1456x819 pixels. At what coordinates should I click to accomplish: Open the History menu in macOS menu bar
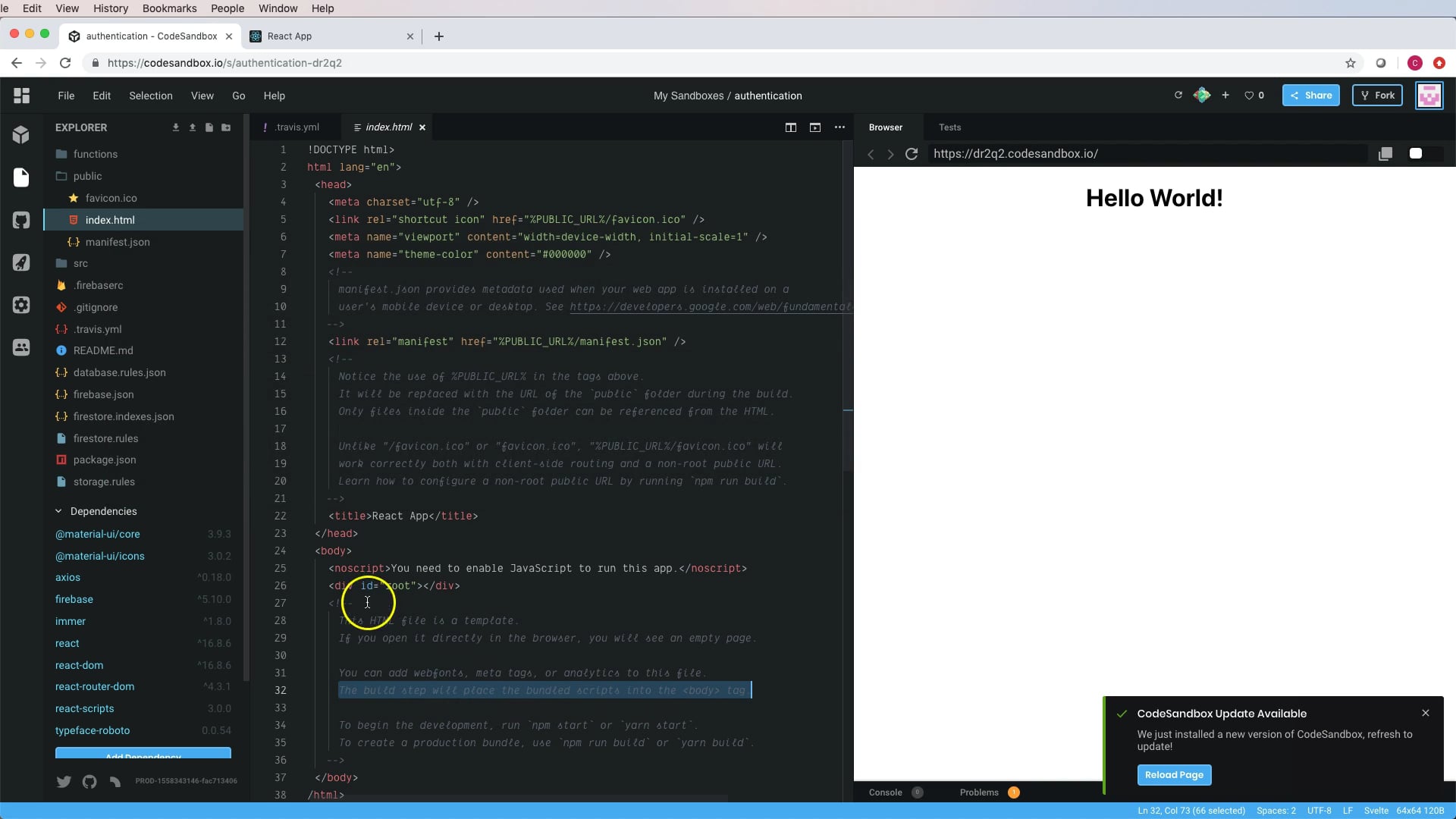click(x=111, y=8)
